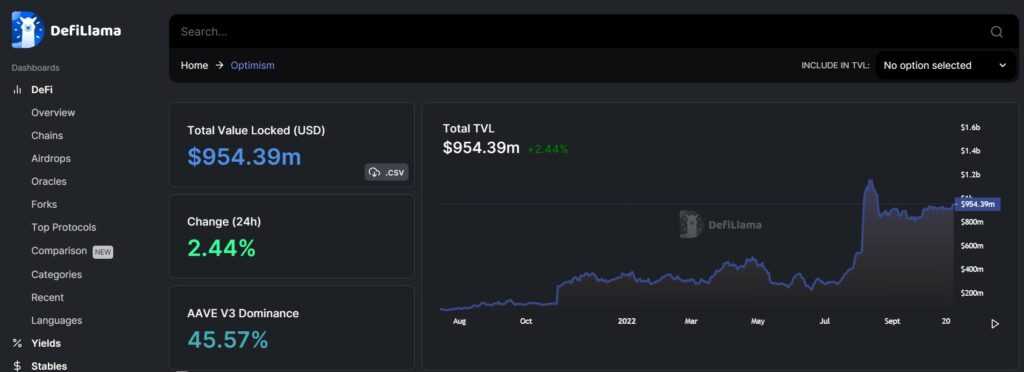Click the chart play arrow icon
1024x372 pixels.
995,324
